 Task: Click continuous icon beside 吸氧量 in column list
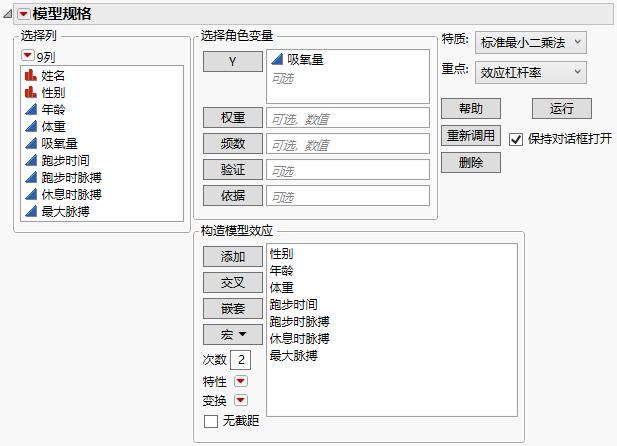(x=31, y=143)
